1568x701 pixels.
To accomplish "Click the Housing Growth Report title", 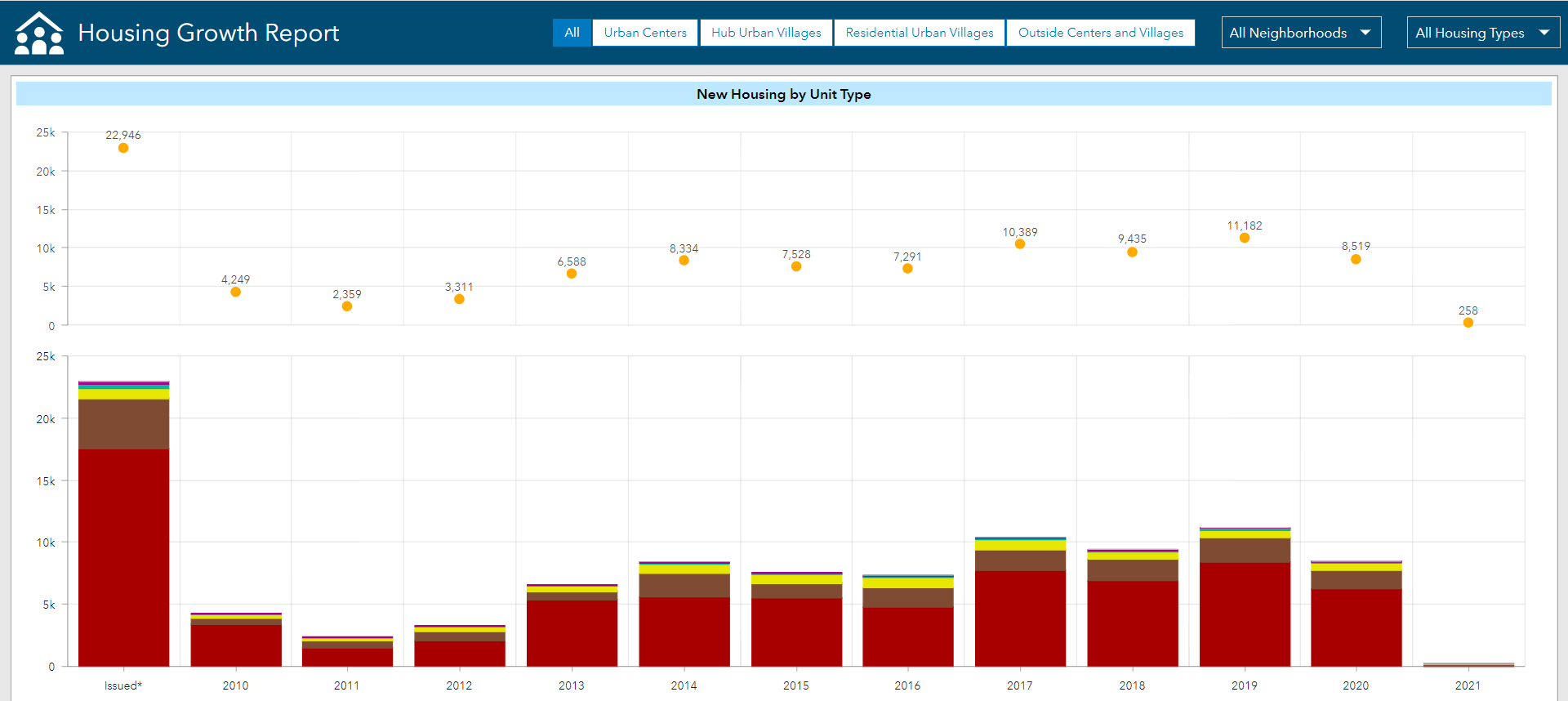I will click(x=208, y=33).
